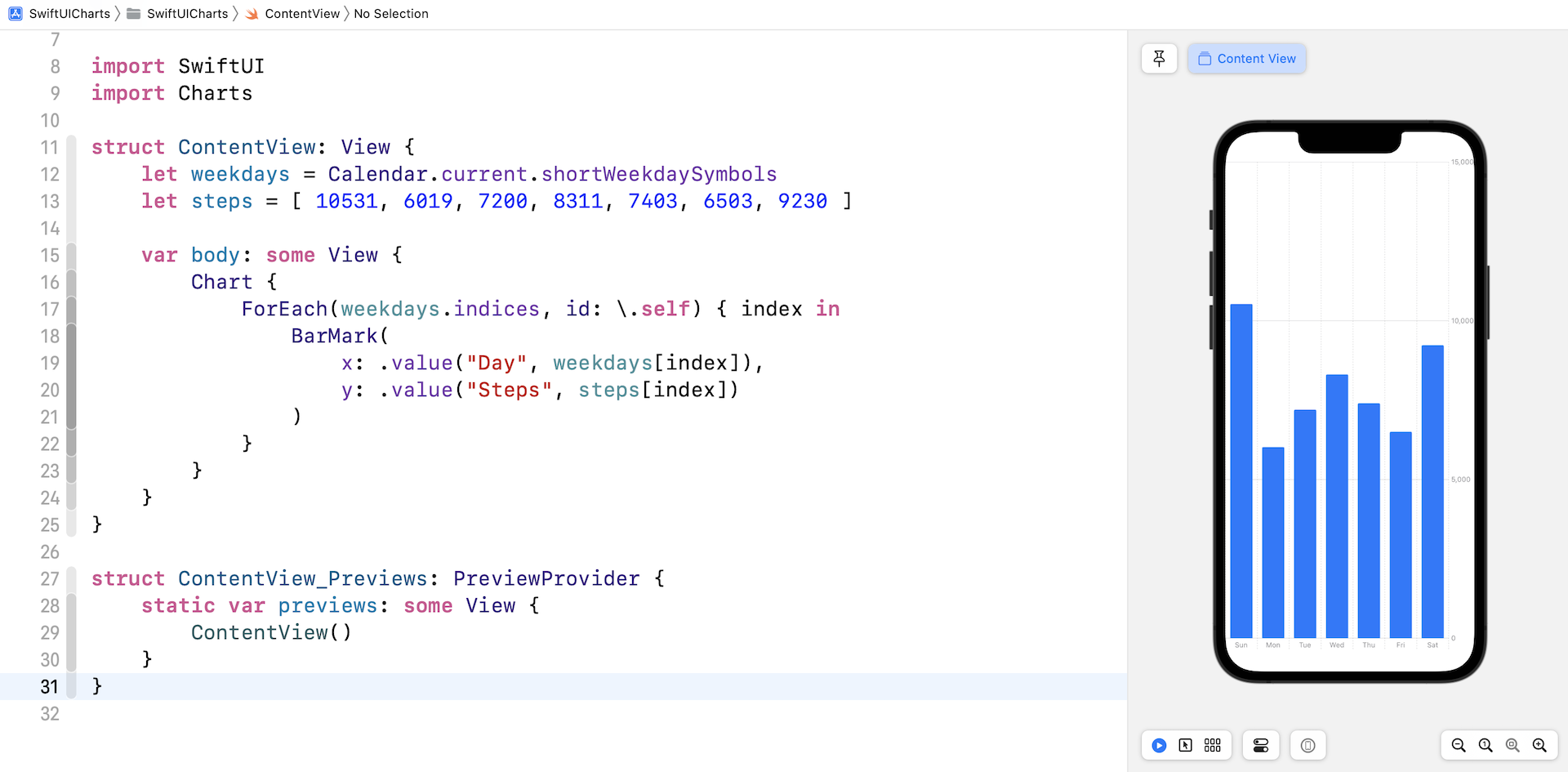1568x772 pixels.
Task: Fold the code ribbon at line 11
Action: pyautogui.click(x=72, y=148)
